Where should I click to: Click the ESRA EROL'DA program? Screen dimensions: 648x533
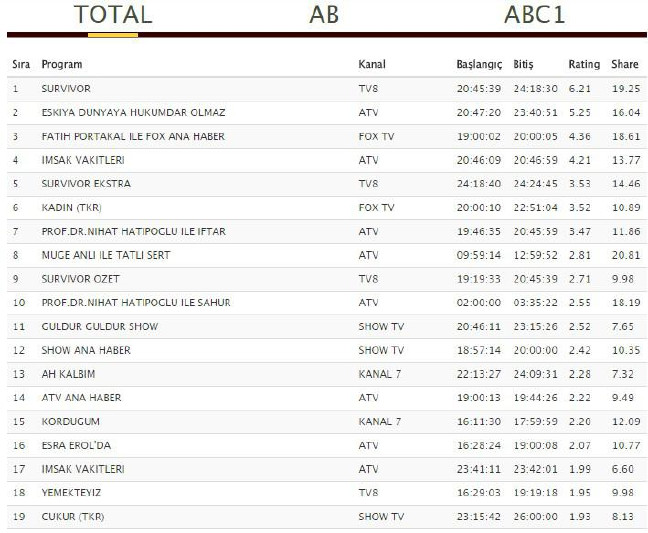click(77, 445)
